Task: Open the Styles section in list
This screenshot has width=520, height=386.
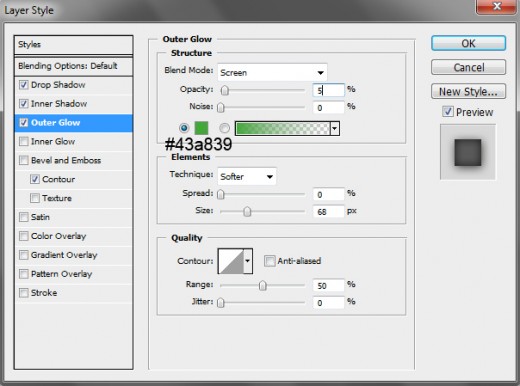Action: (x=73, y=45)
